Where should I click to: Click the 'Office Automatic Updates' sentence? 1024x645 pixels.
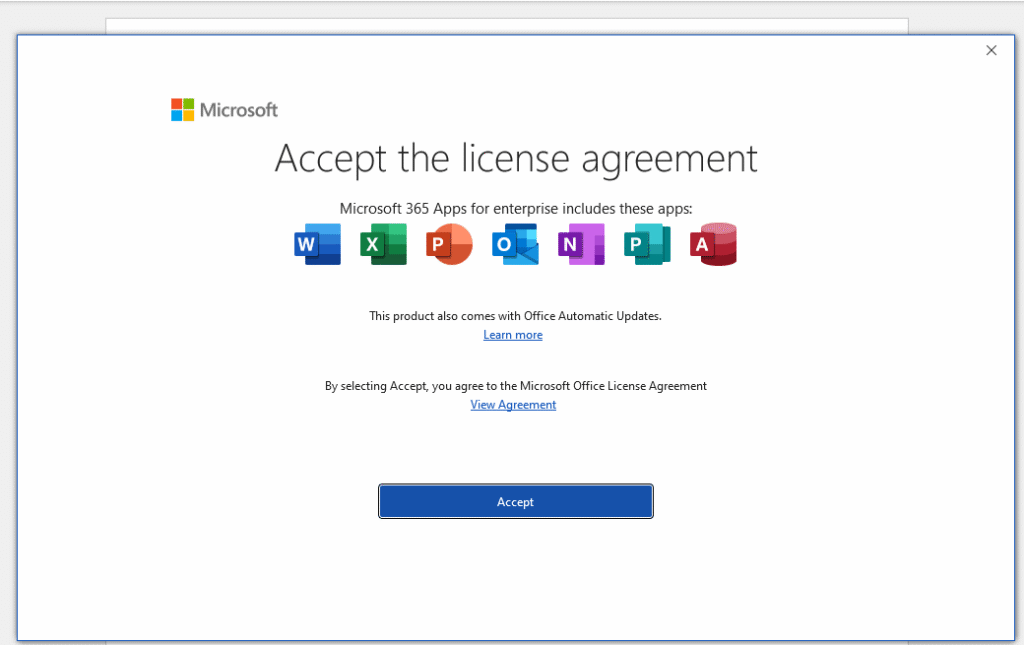[x=515, y=316]
